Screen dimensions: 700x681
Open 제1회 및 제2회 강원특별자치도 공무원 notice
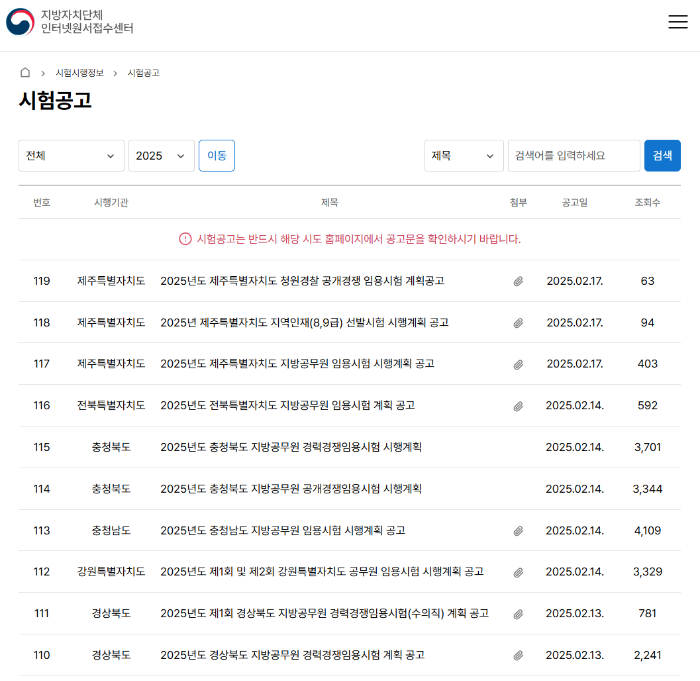click(322, 572)
